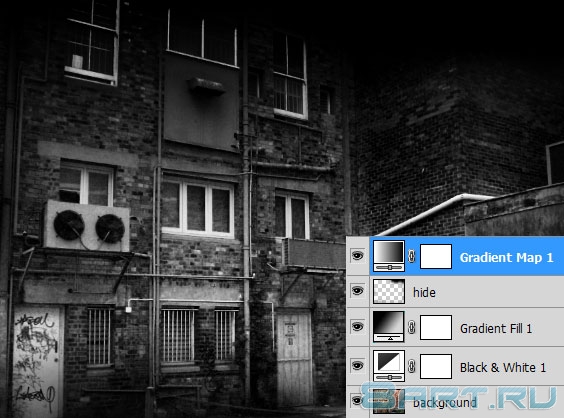Select the Gradient Map 1 layer mask
564x418 pixels.
pos(436,256)
